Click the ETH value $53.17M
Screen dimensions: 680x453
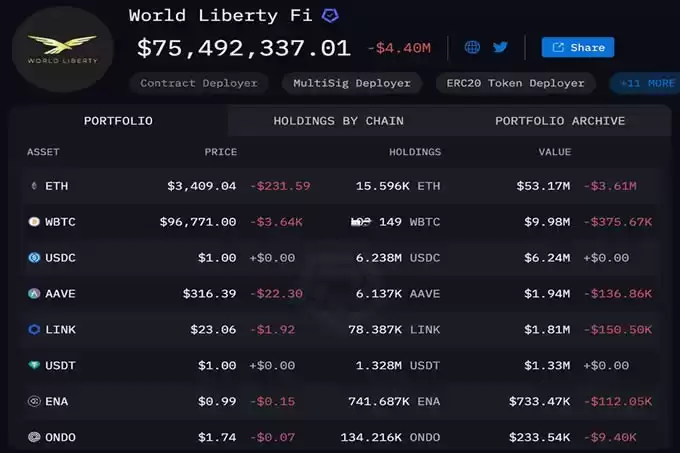pyautogui.click(x=543, y=186)
